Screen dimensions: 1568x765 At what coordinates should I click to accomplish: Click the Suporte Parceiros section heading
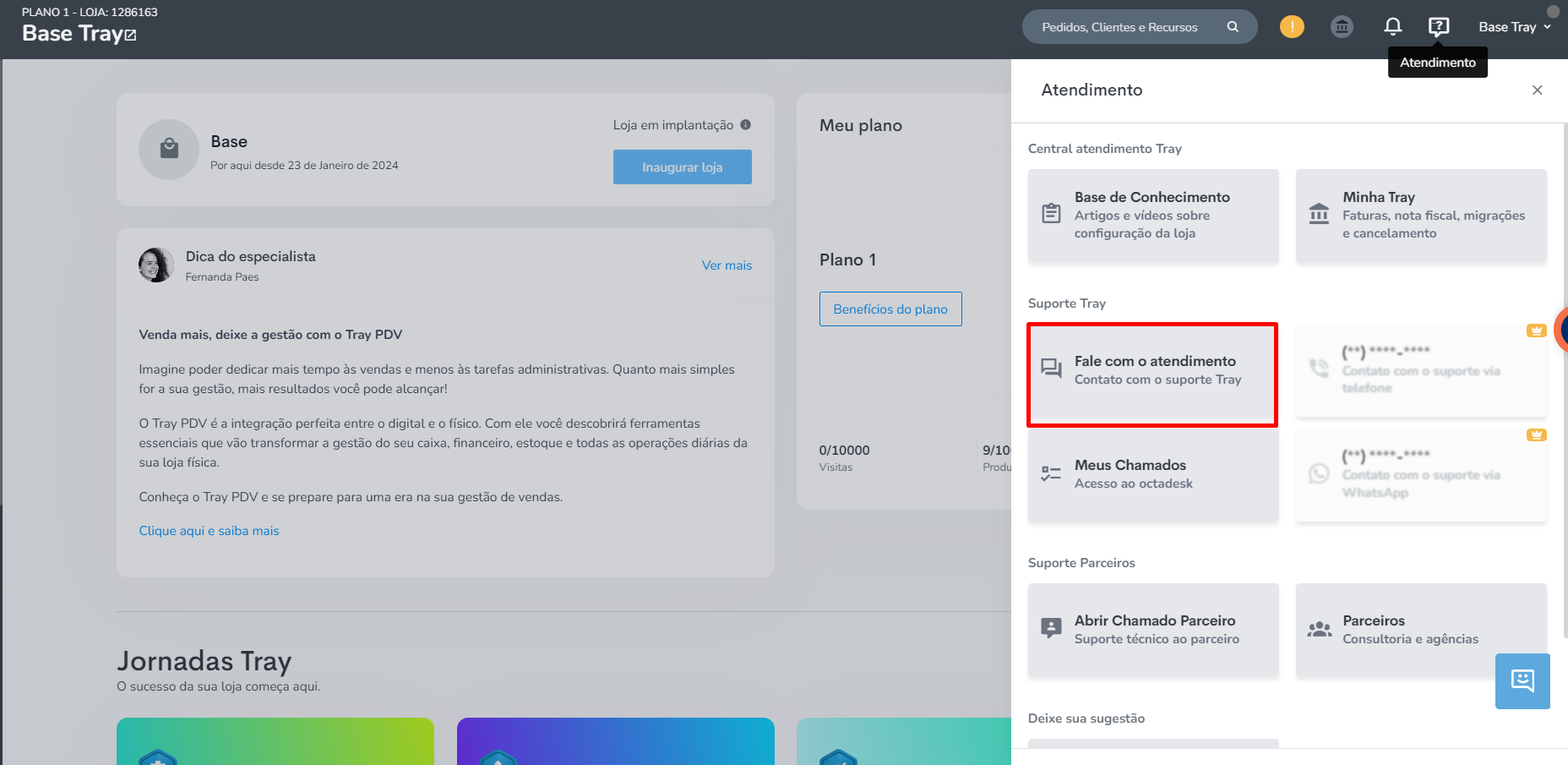click(x=1081, y=563)
